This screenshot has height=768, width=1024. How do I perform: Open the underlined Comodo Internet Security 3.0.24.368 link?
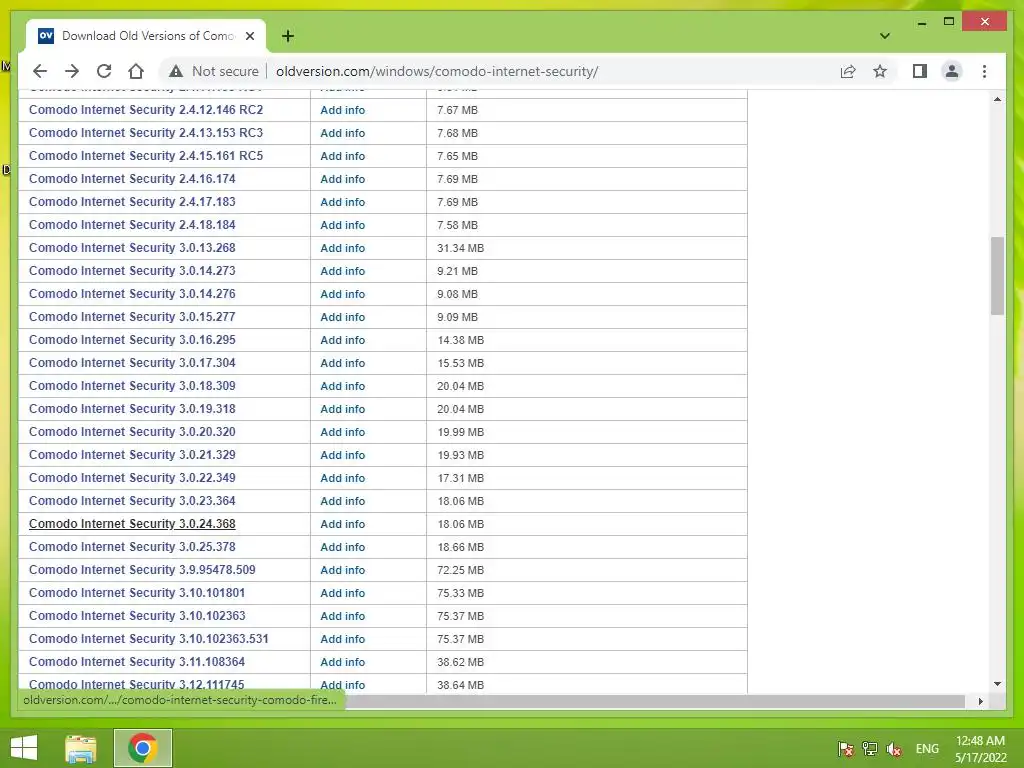tap(132, 524)
